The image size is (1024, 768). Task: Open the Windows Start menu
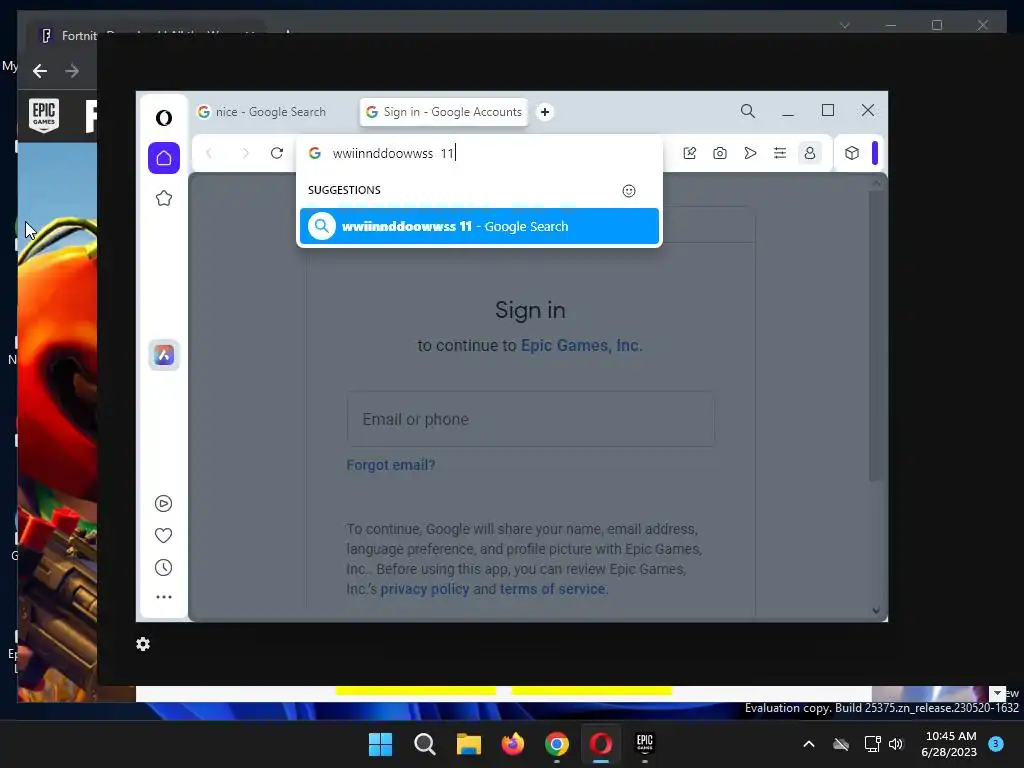point(380,744)
